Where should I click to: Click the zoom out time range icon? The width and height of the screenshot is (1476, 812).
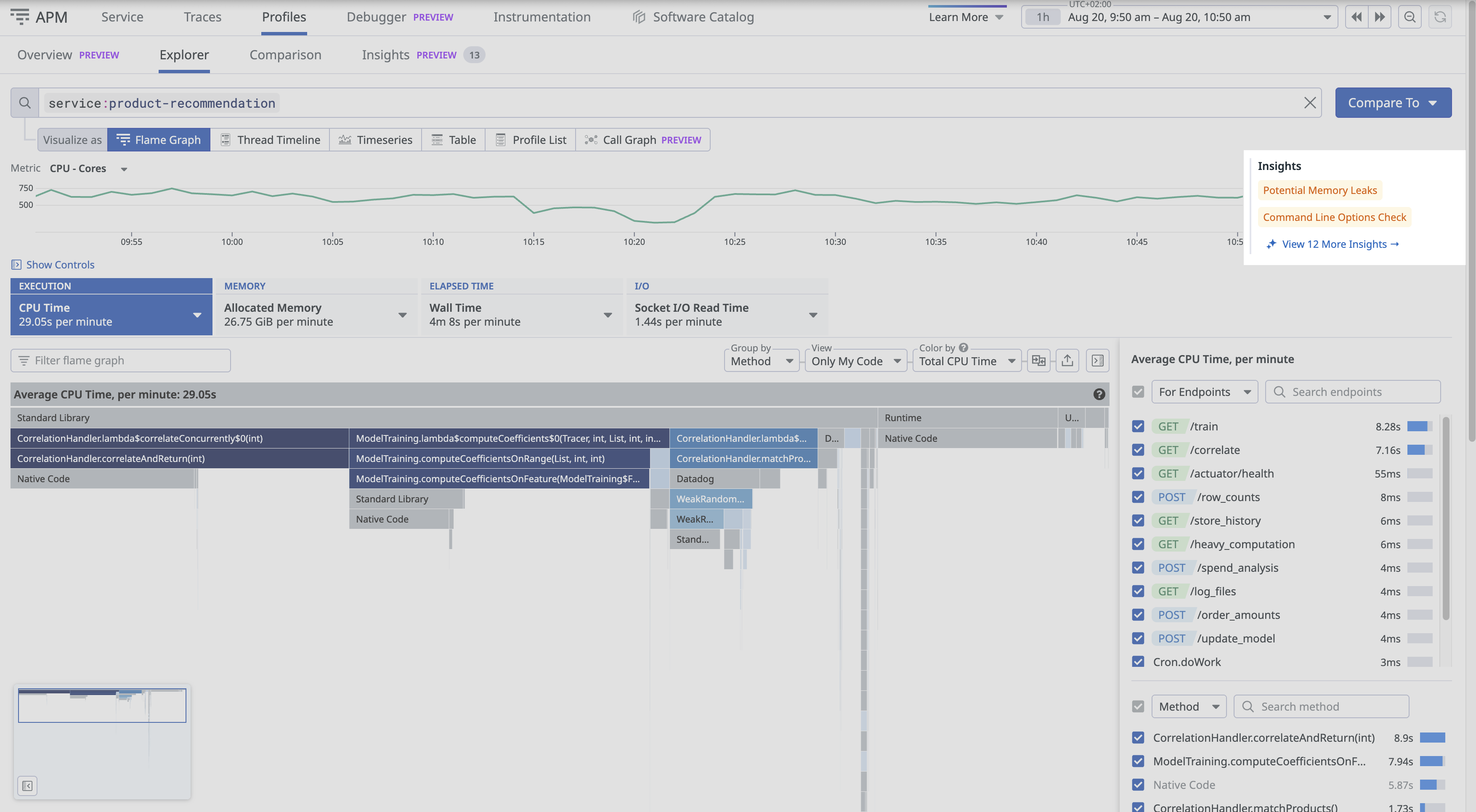pyautogui.click(x=1410, y=17)
